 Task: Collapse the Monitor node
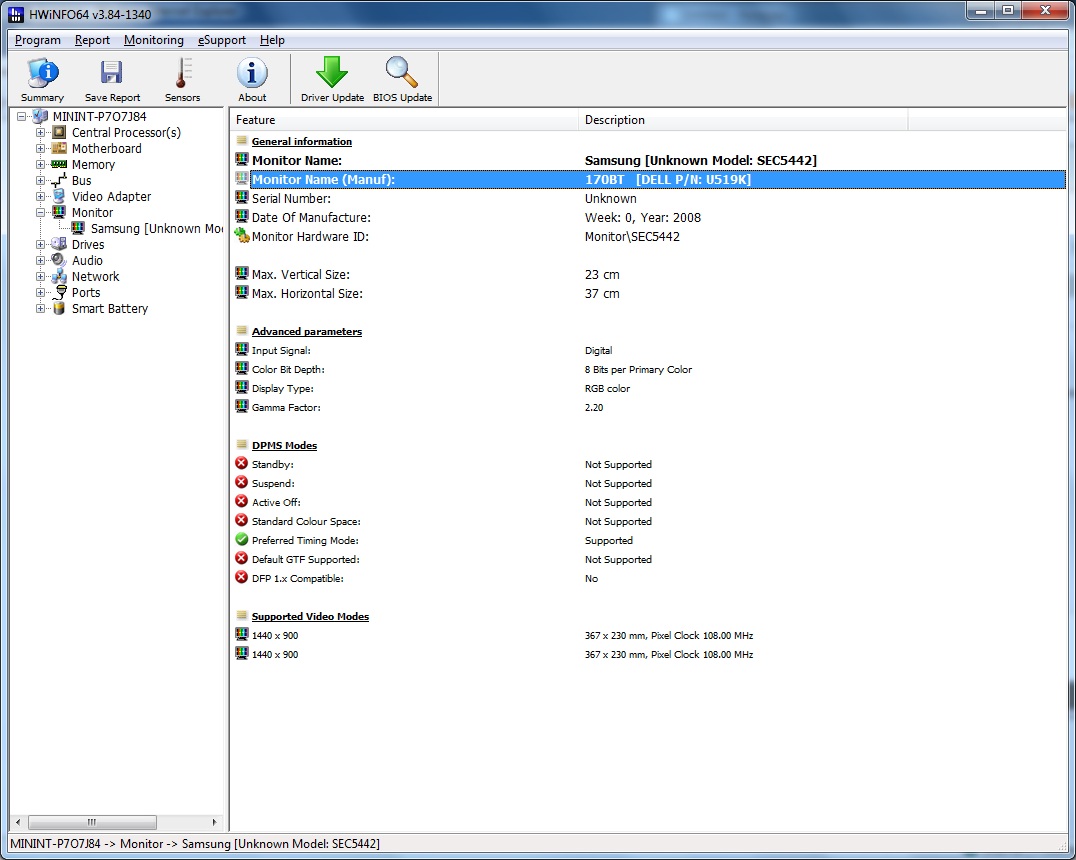(x=40, y=213)
